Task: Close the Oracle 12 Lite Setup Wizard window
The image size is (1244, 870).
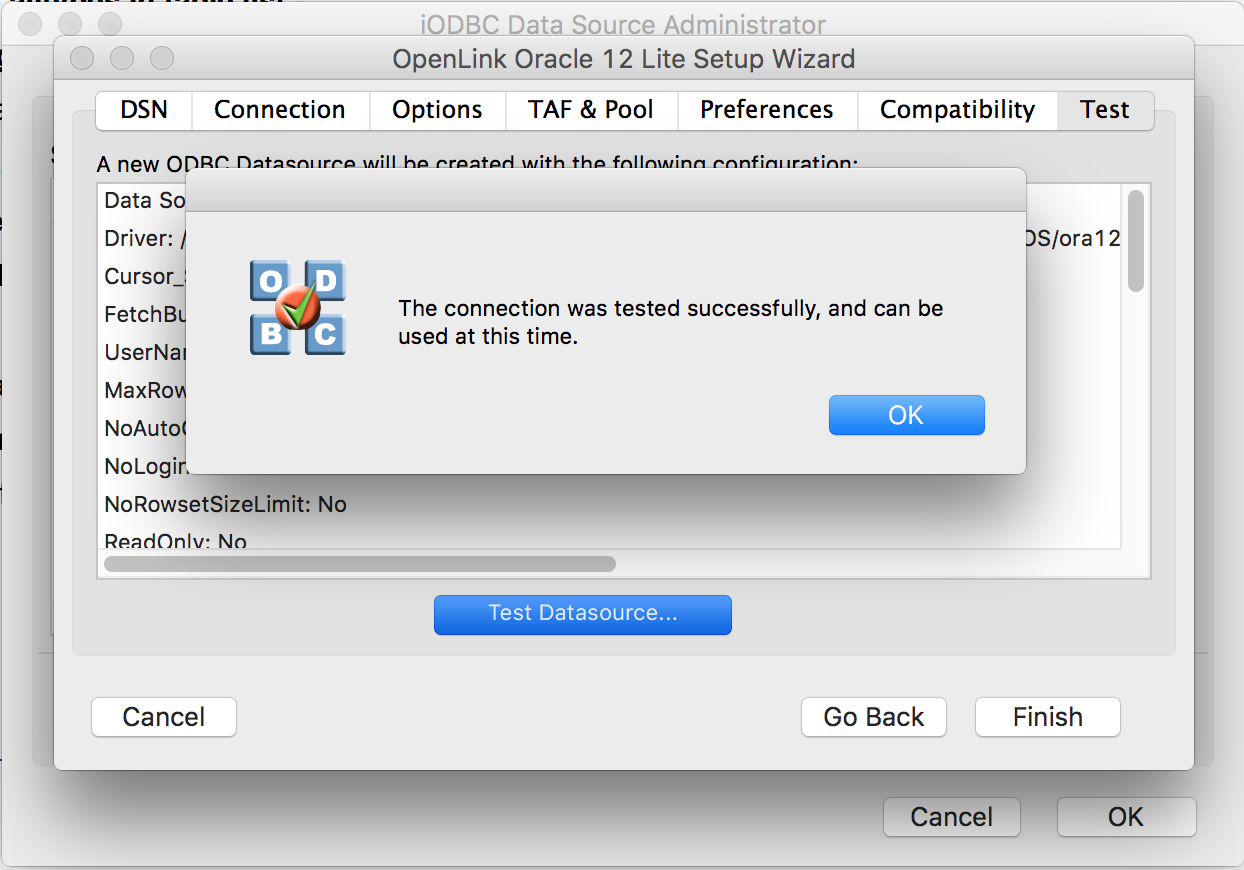Action: [82, 59]
